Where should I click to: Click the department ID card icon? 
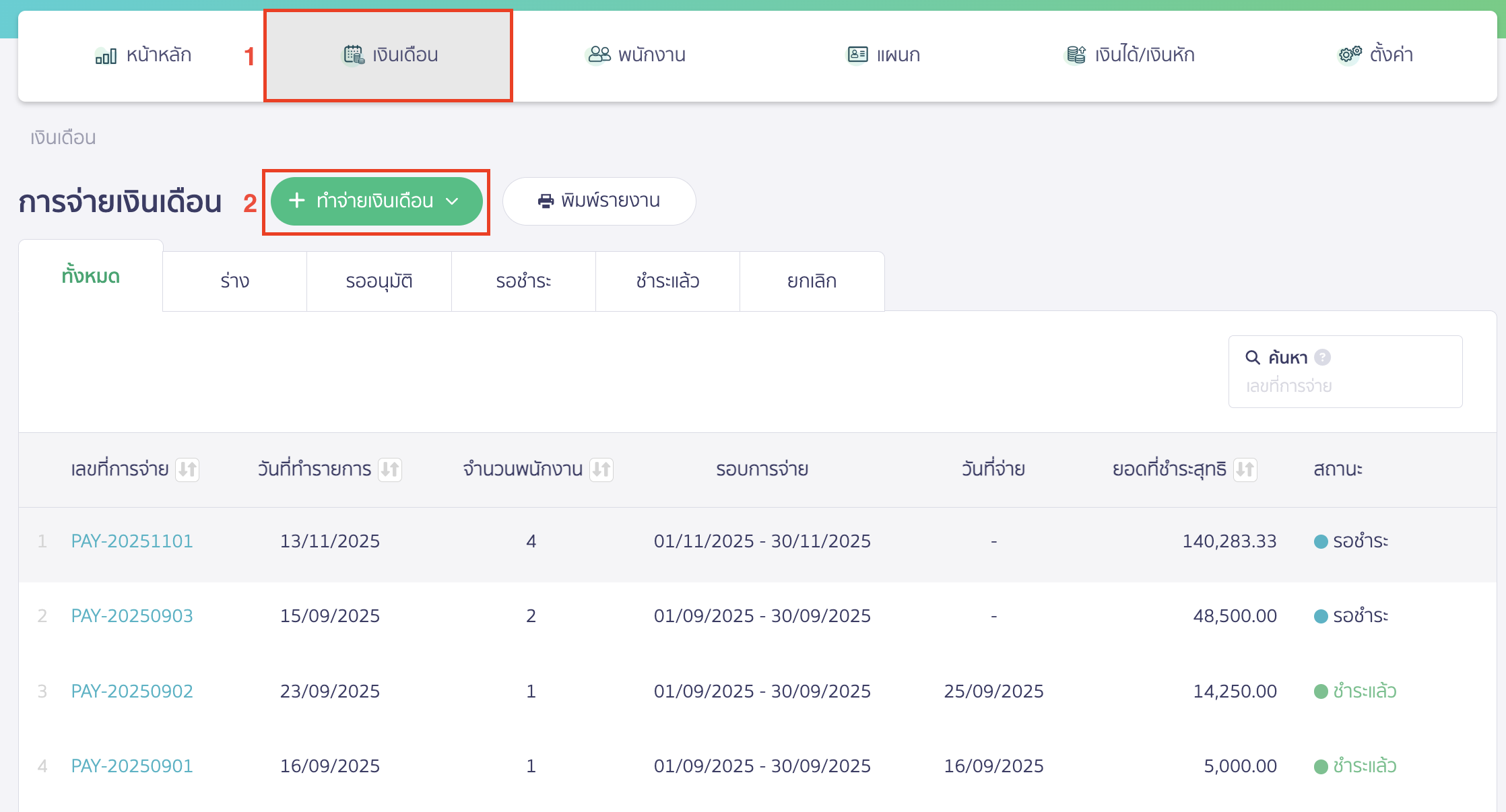[x=857, y=55]
